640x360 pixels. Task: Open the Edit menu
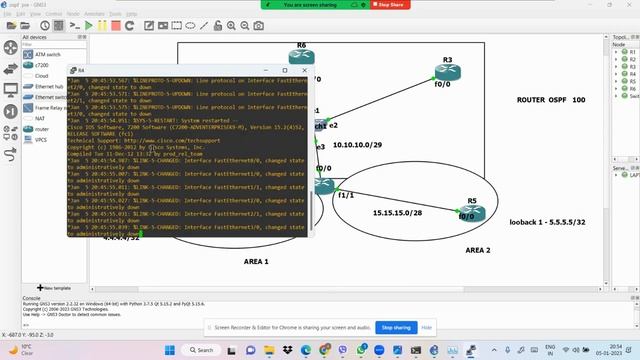[20, 14]
